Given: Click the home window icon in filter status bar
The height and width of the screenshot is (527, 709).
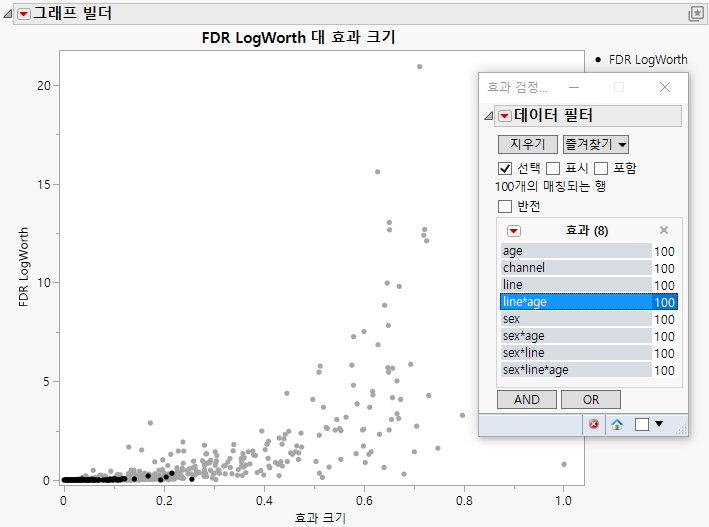Looking at the screenshot, I should [x=617, y=424].
